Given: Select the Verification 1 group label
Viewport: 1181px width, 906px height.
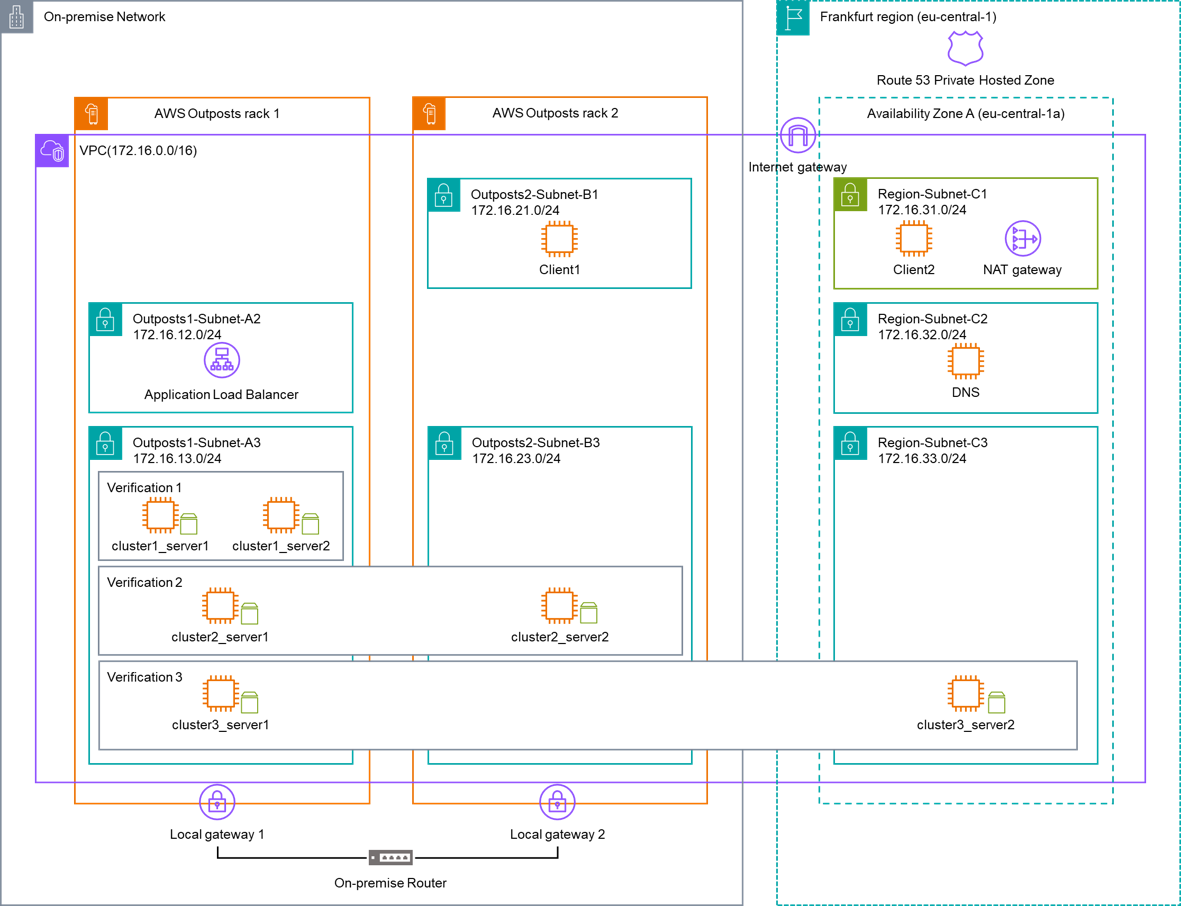Looking at the screenshot, I should pos(144,487).
